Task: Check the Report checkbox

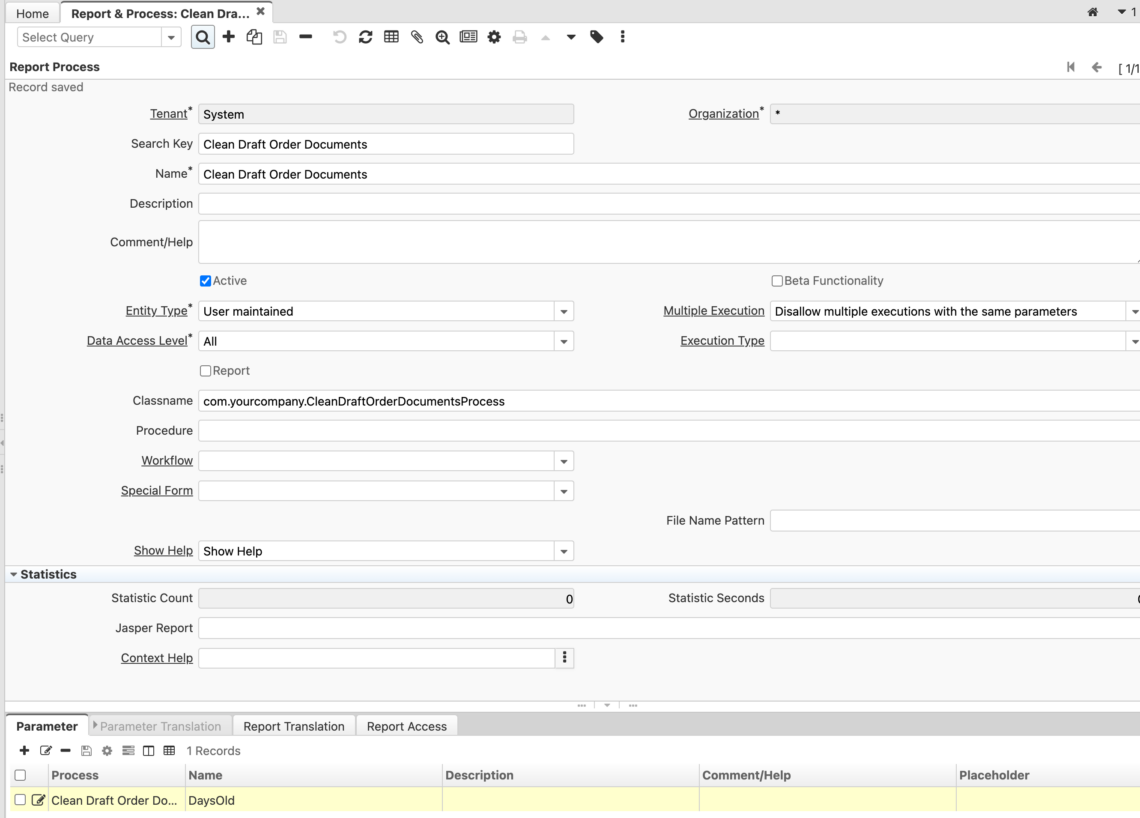Action: (x=205, y=371)
